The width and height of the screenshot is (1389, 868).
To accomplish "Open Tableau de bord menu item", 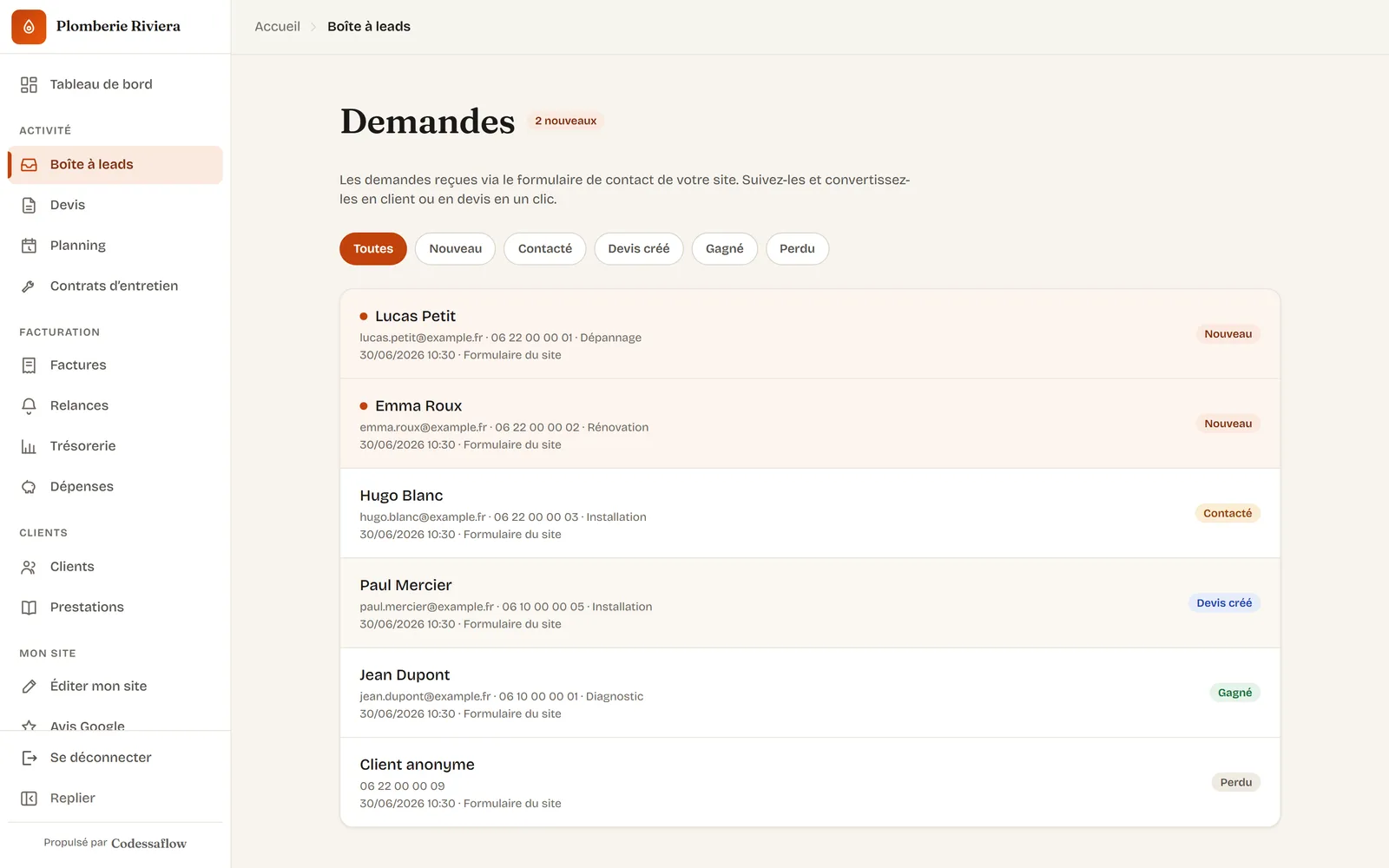I will coord(115,84).
